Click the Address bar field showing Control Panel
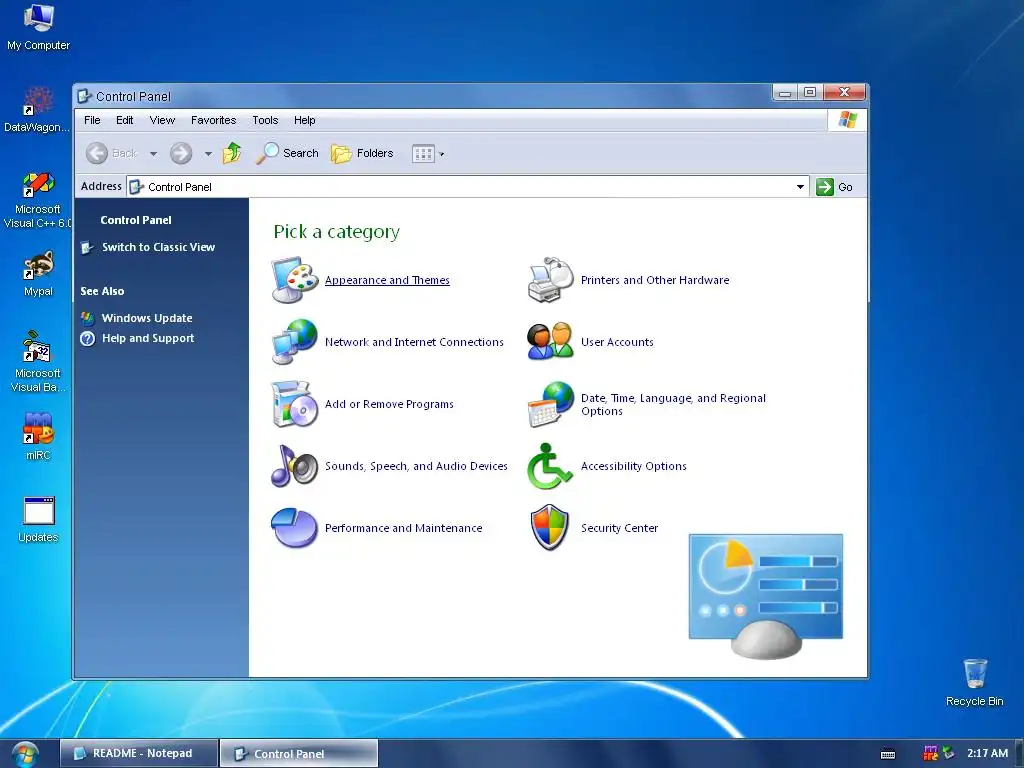The image size is (1024, 768). (x=467, y=187)
